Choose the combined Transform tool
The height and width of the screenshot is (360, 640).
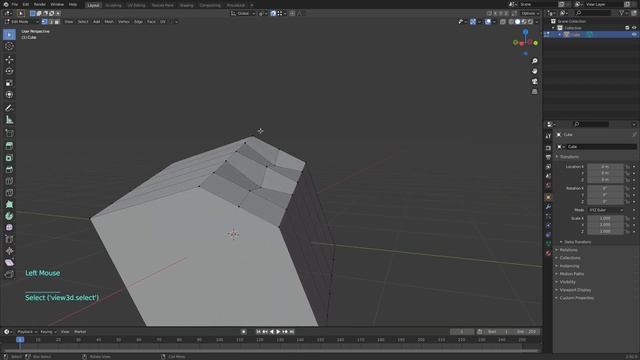point(9,94)
